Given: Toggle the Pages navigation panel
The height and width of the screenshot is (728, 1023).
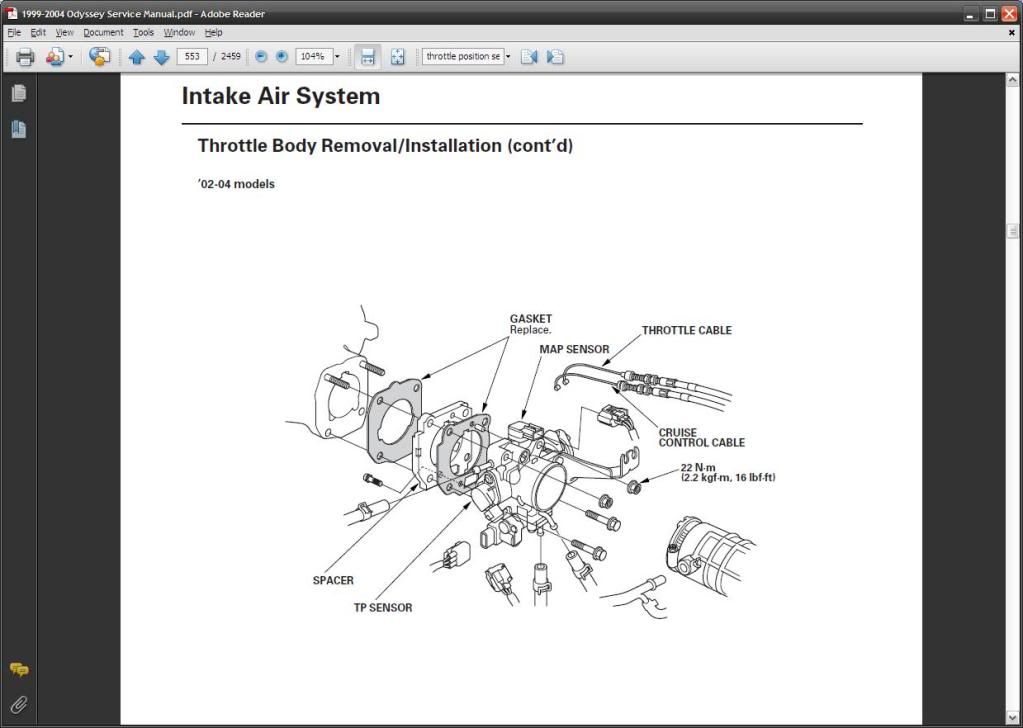Looking at the screenshot, I should point(17,92).
